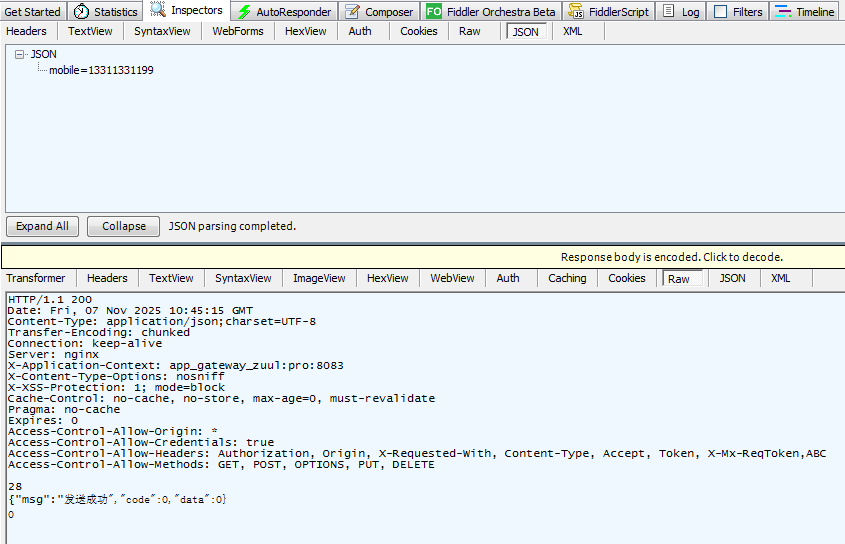Screen dimensions: 845x544
Task: Click the Access-Control-Allow-Credentials: true line
Action: pyautogui.click(x=141, y=442)
